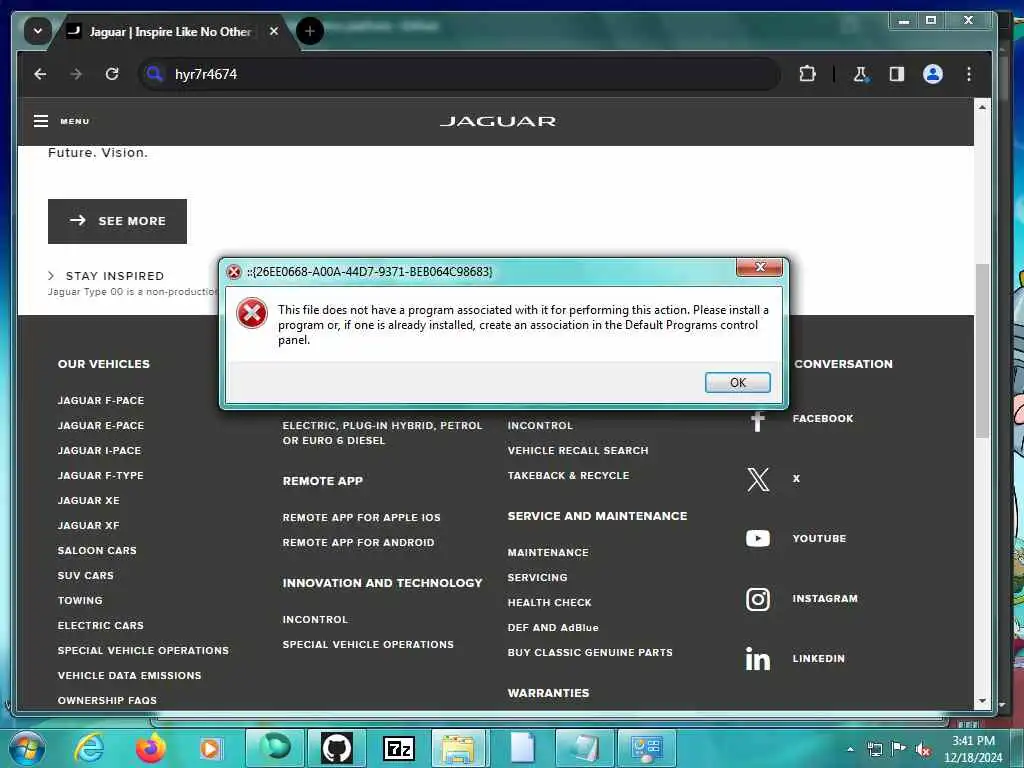The height and width of the screenshot is (768, 1024).
Task: Click the muted volume tray icon
Action: (923, 749)
